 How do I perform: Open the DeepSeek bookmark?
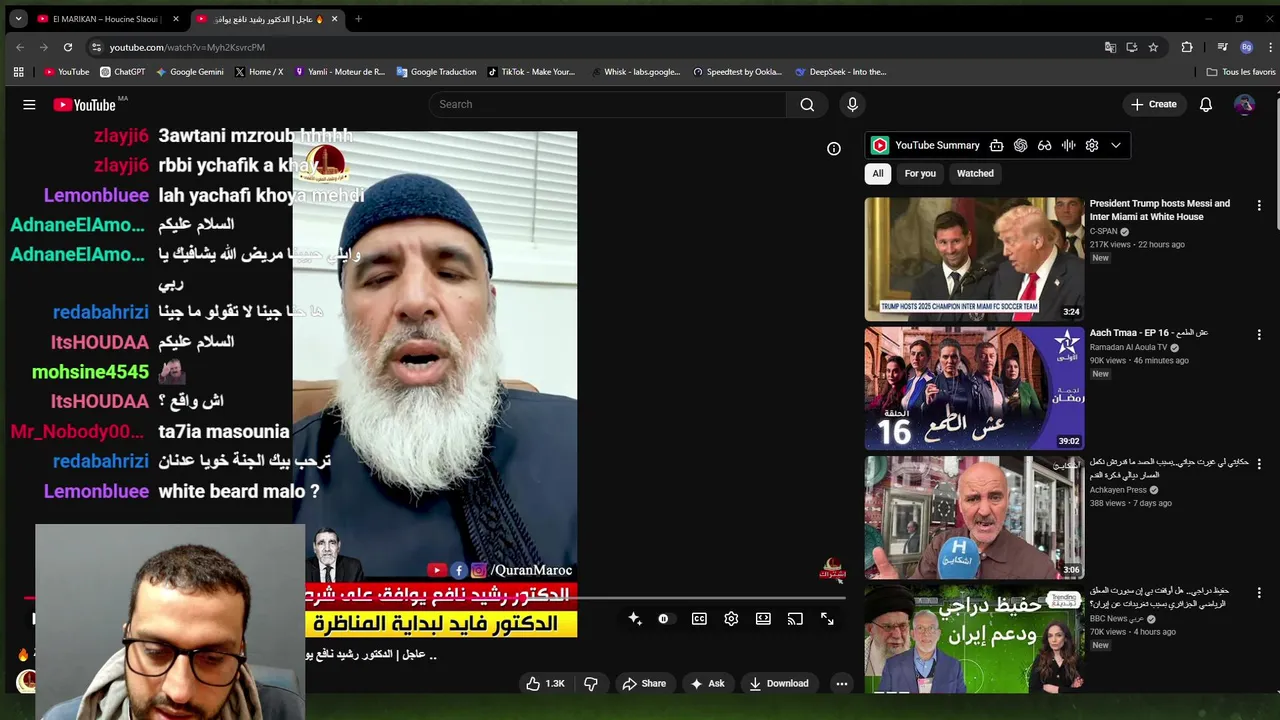pyautogui.click(x=840, y=72)
